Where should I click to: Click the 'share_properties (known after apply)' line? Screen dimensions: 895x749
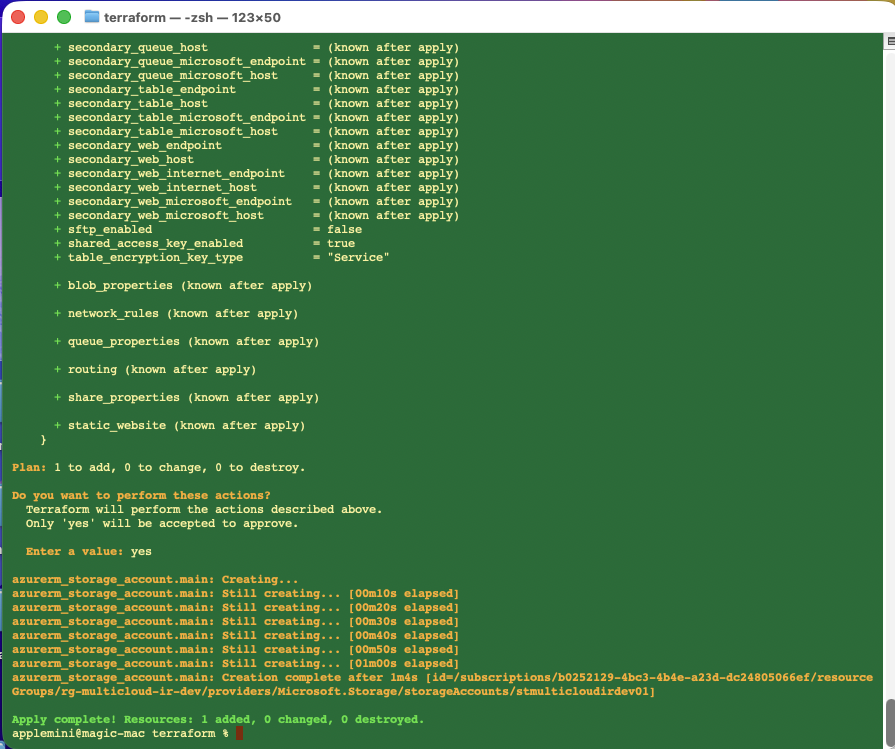186,397
